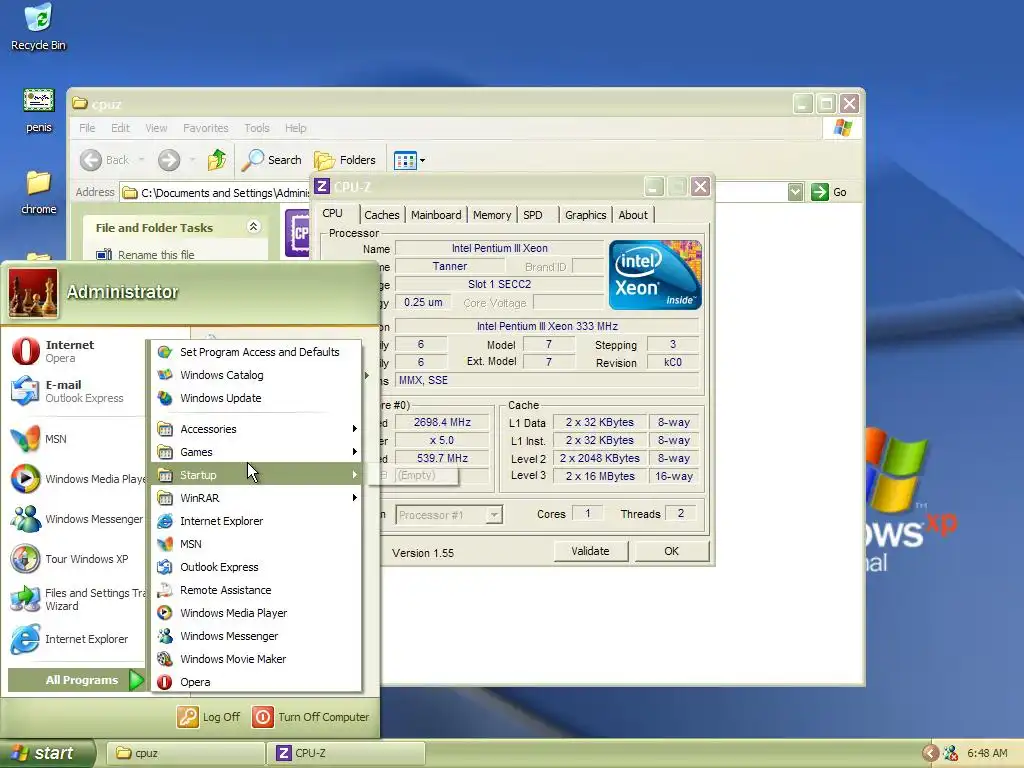The image size is (1024, 768).
Task: Expand Accessories submenu
Action: click(x=258, y=429)
